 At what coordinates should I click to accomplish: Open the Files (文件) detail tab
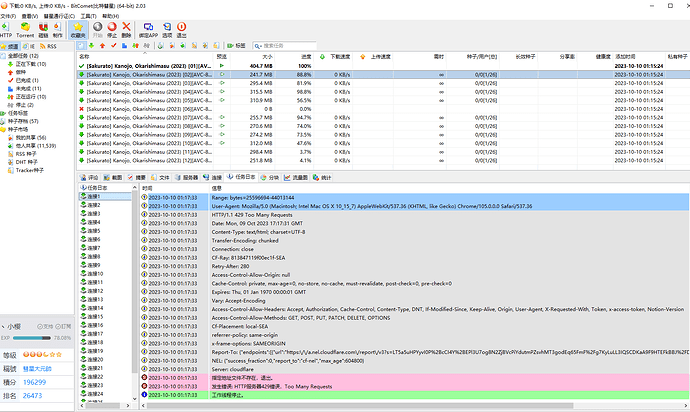160,177
